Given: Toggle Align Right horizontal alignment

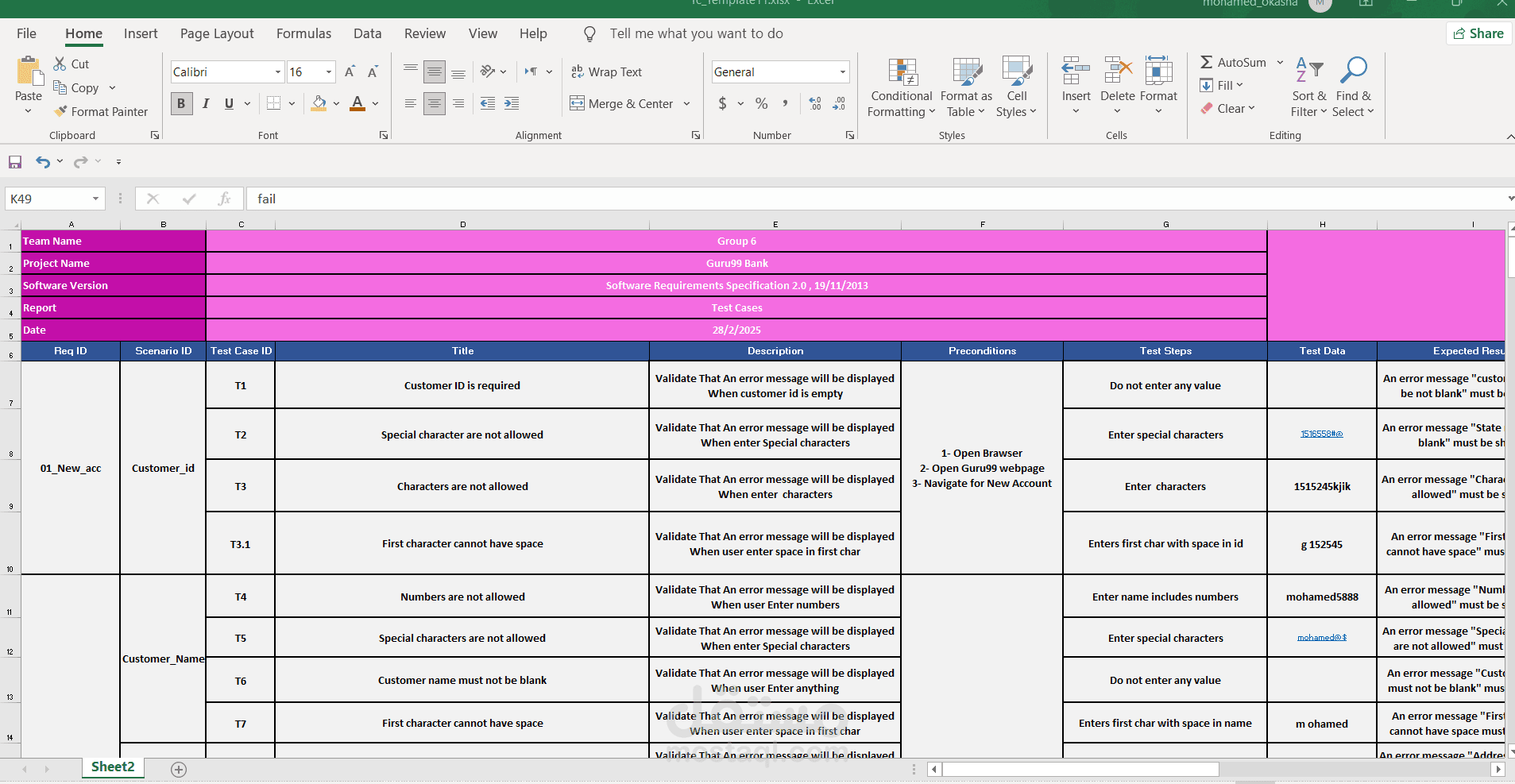Looking at the screenshot, I should tap(458, 103).
